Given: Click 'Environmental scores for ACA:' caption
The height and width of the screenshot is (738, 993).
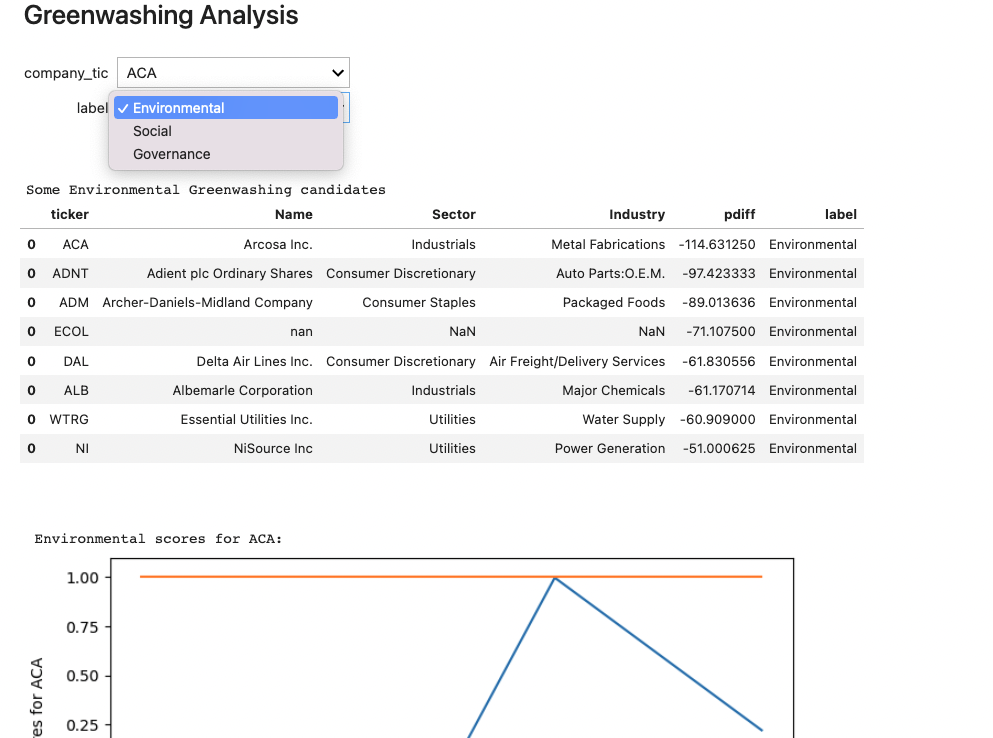Looking at the screenshot, I should (158, 539).
